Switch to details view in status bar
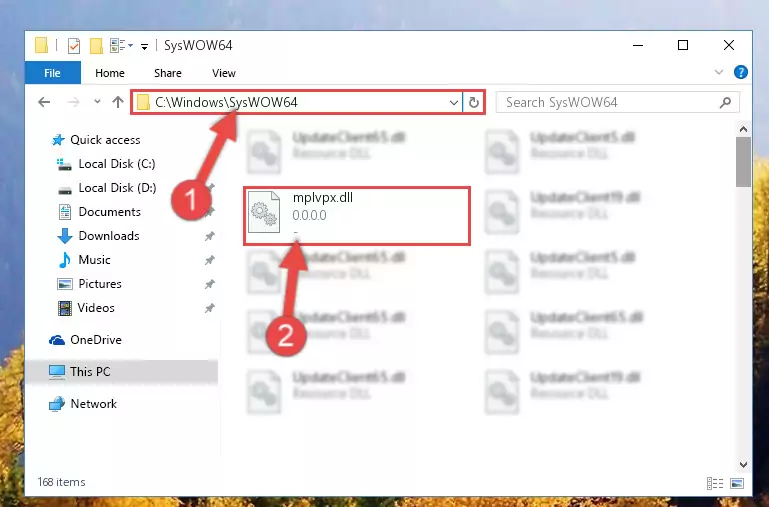Image resolution: width=769 pixels, height=507 pixels. pos(715,483)
